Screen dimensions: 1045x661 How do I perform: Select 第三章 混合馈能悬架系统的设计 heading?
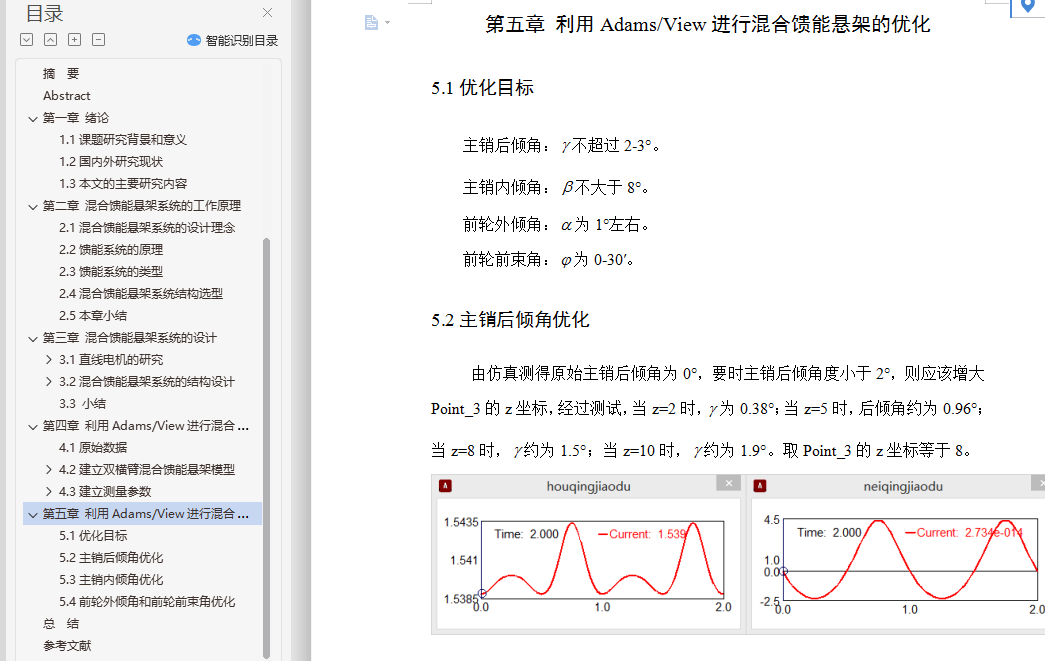tap(129, 338)
